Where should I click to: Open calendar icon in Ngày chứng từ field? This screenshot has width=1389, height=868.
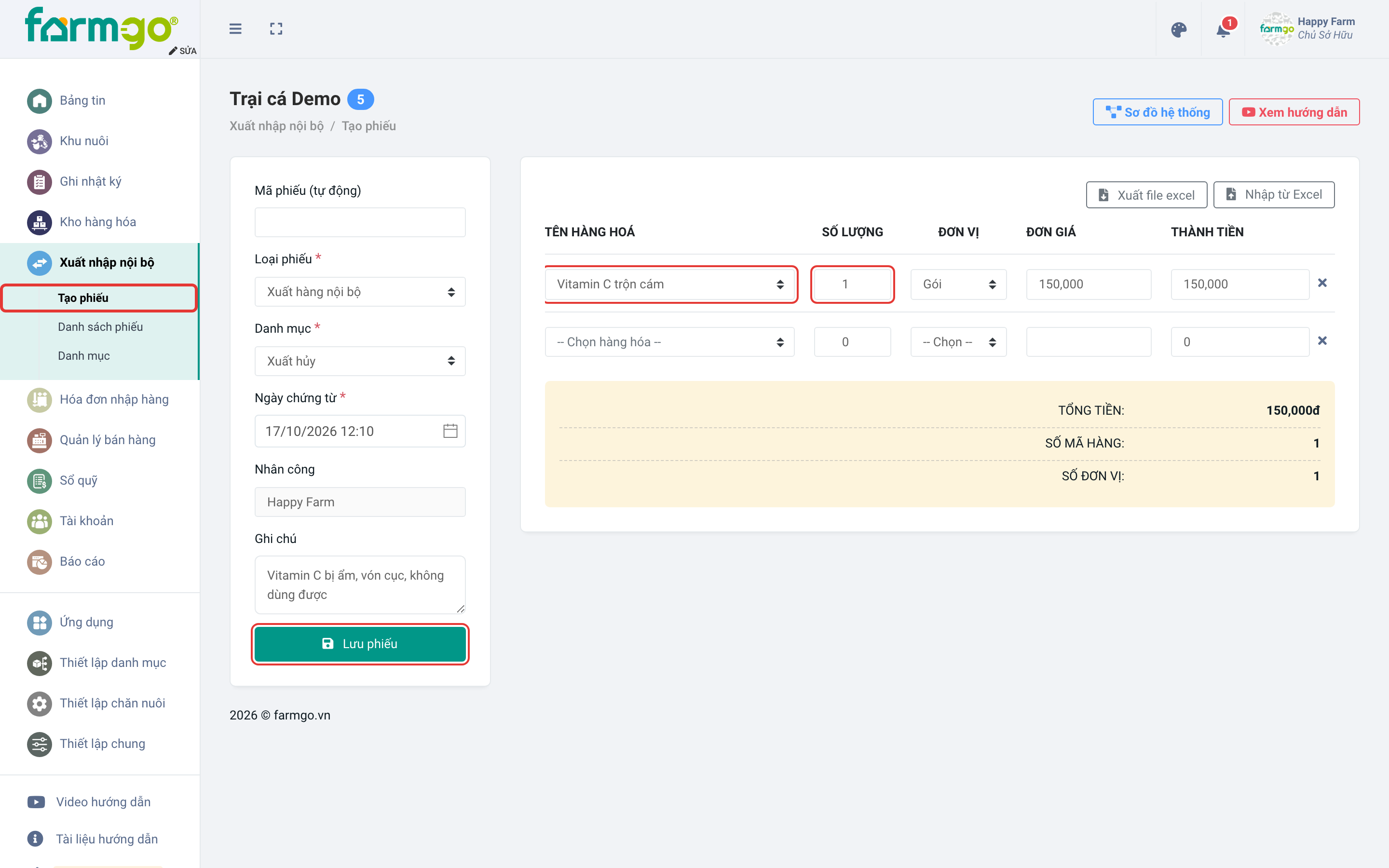click(450, 431)
